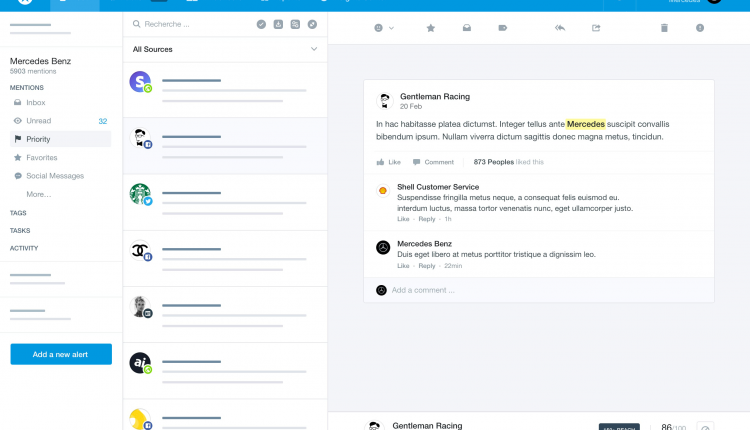Expand More… in the mentions sidebar

click(x=39, y=194)
